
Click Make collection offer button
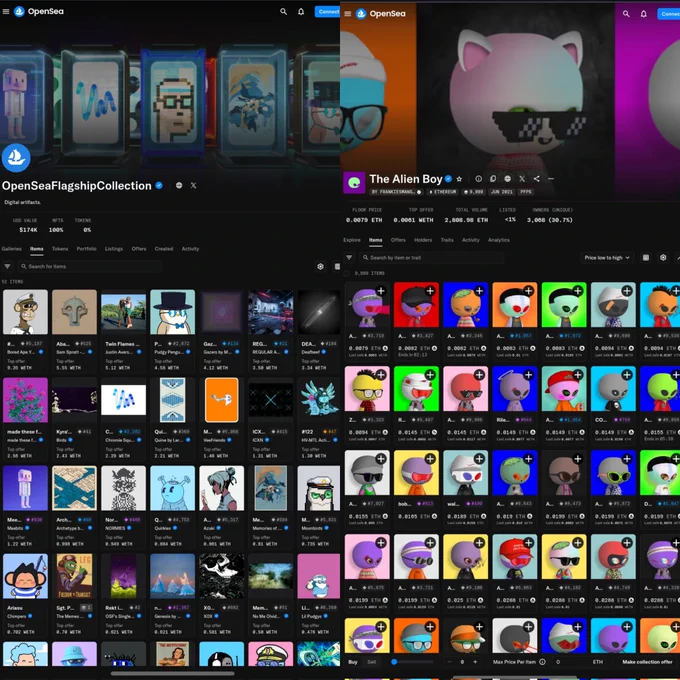point(647,662)
